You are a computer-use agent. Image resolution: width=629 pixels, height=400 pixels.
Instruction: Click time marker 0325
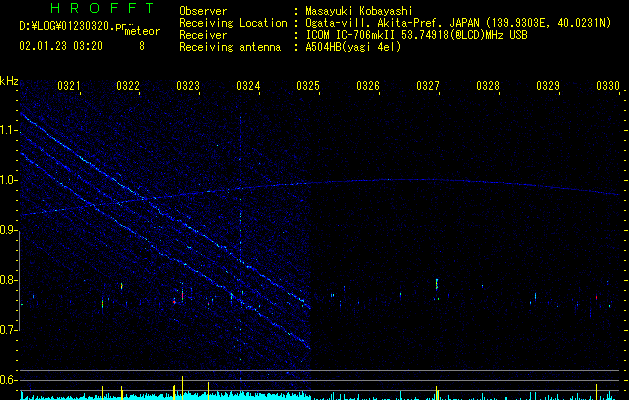(x=308, y=86)
